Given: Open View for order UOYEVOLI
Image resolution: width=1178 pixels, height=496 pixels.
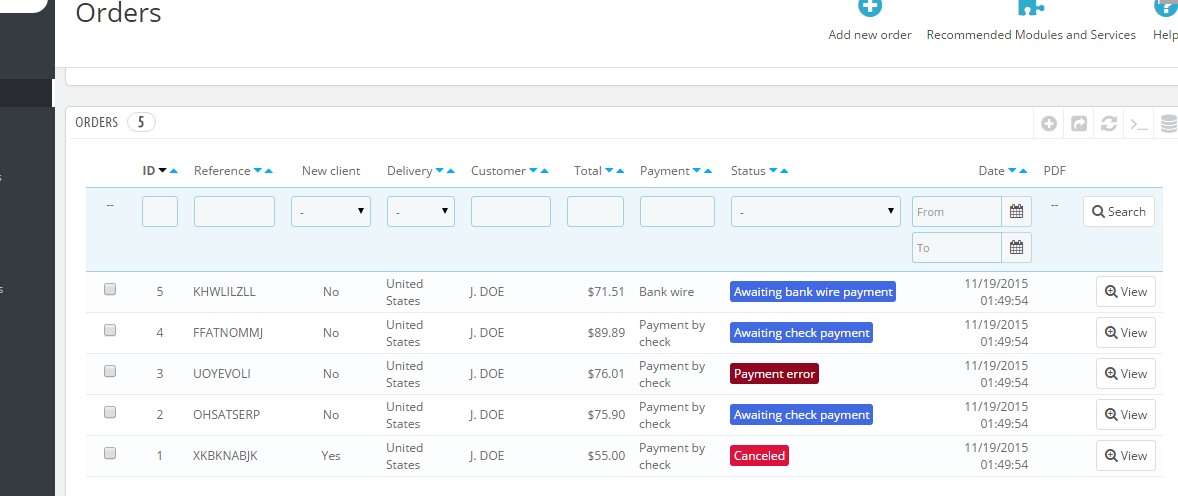Looking at the screenshot, I should (x=1125, y=374).
